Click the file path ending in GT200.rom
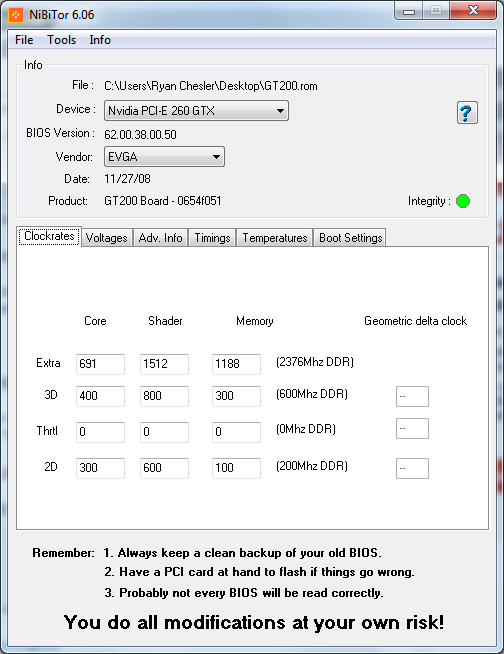Screen dimensions: 504x654 pos(211,86)
